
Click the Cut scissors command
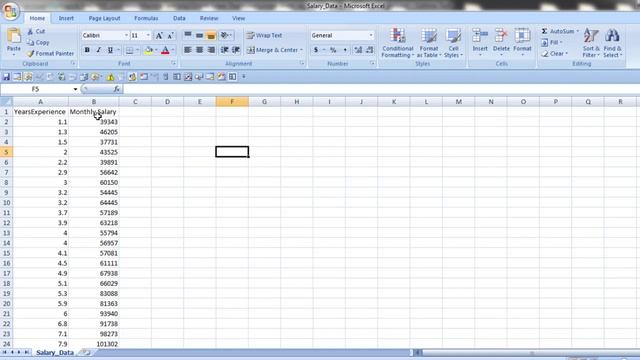pyautogui.click(x=36, y=31)
